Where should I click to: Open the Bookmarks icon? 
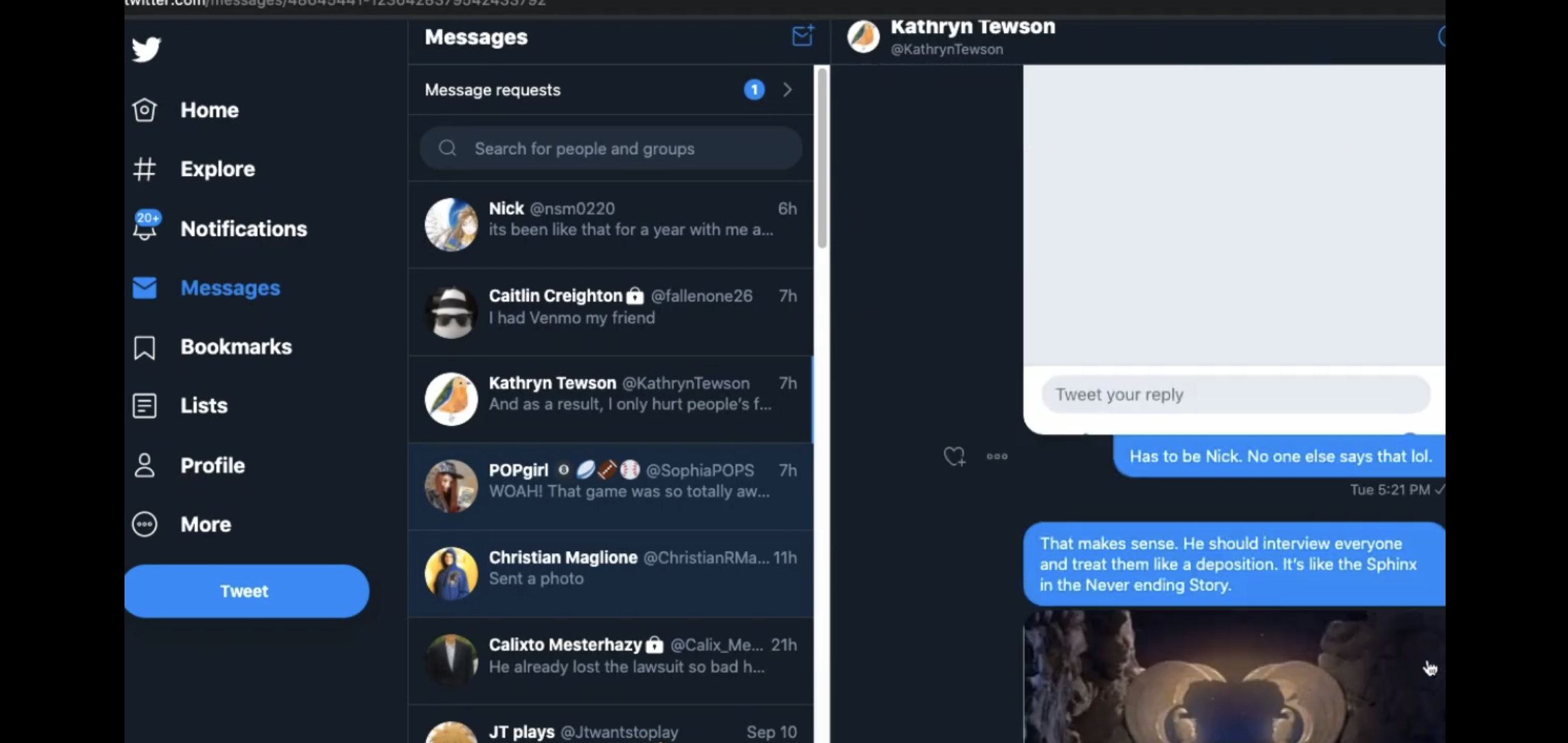pos(144,347)
